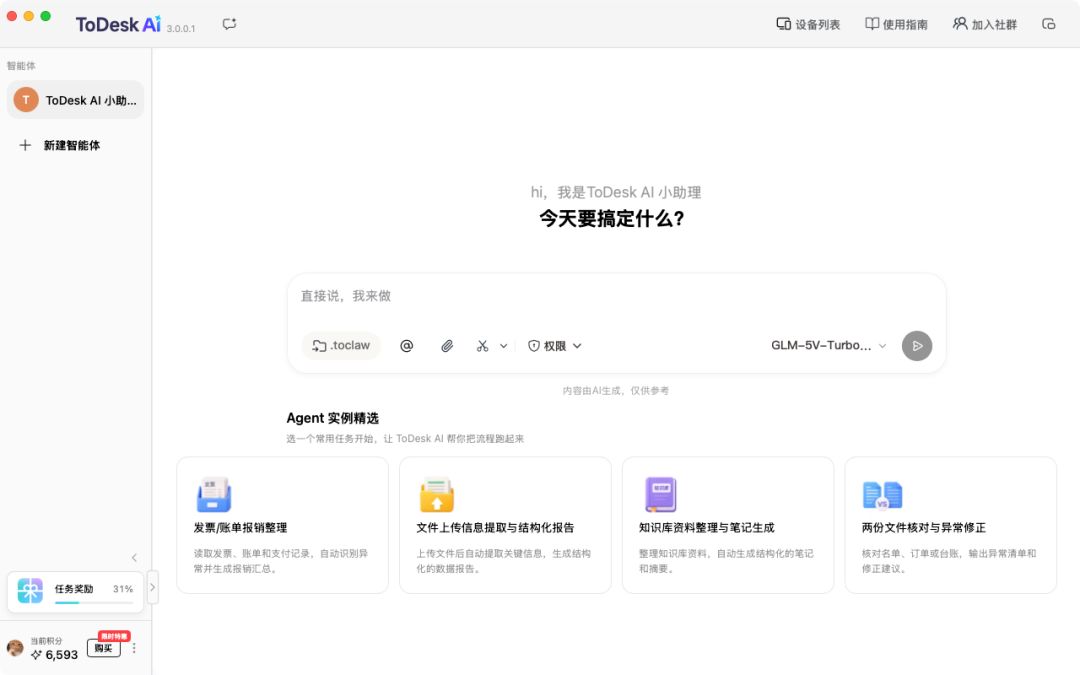
Task: Open the 两份文件核对与异常修正 card
Action: click(x=951, y=525)
